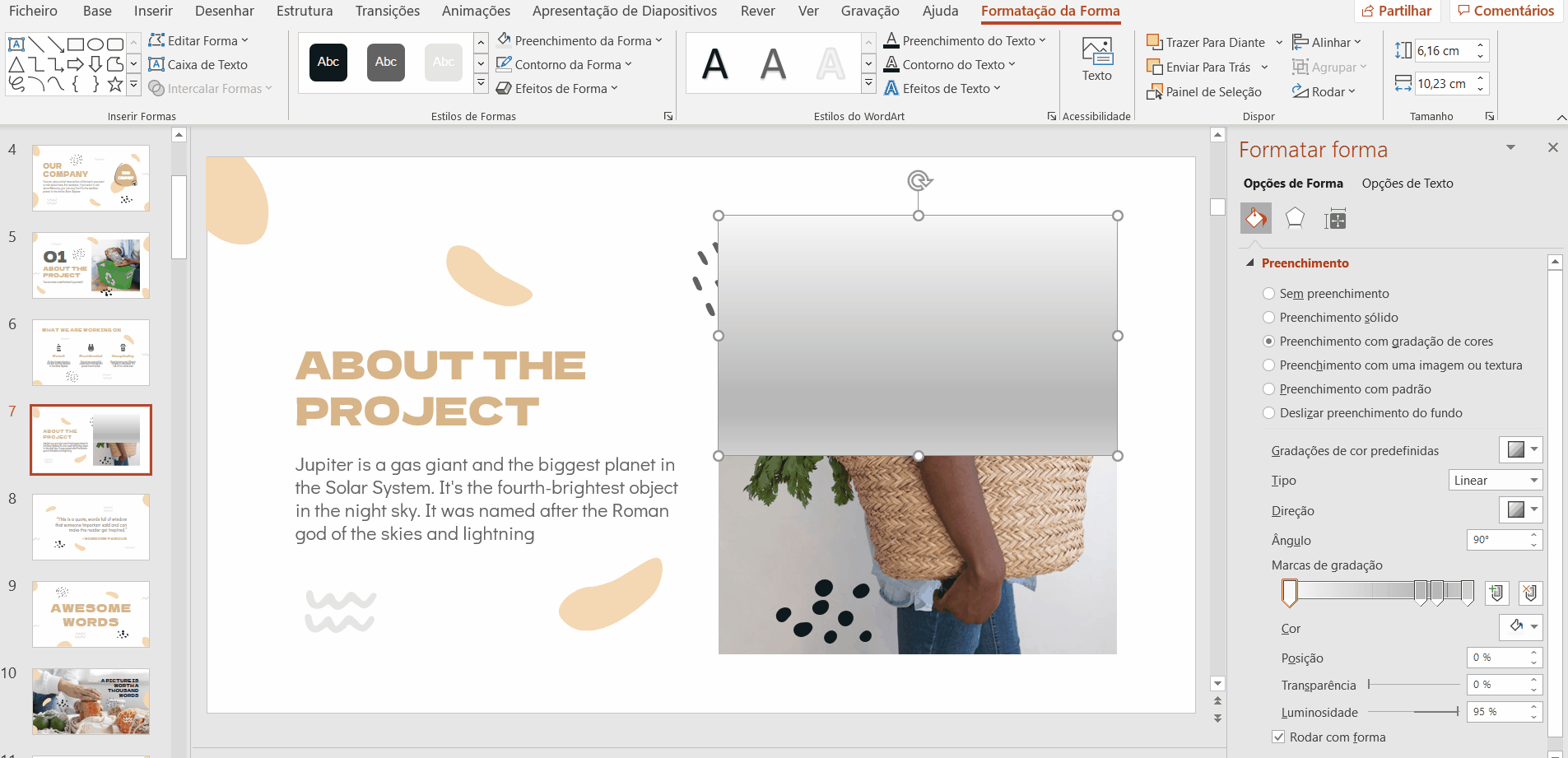Apply the black Abc shape style

[328, 63]
